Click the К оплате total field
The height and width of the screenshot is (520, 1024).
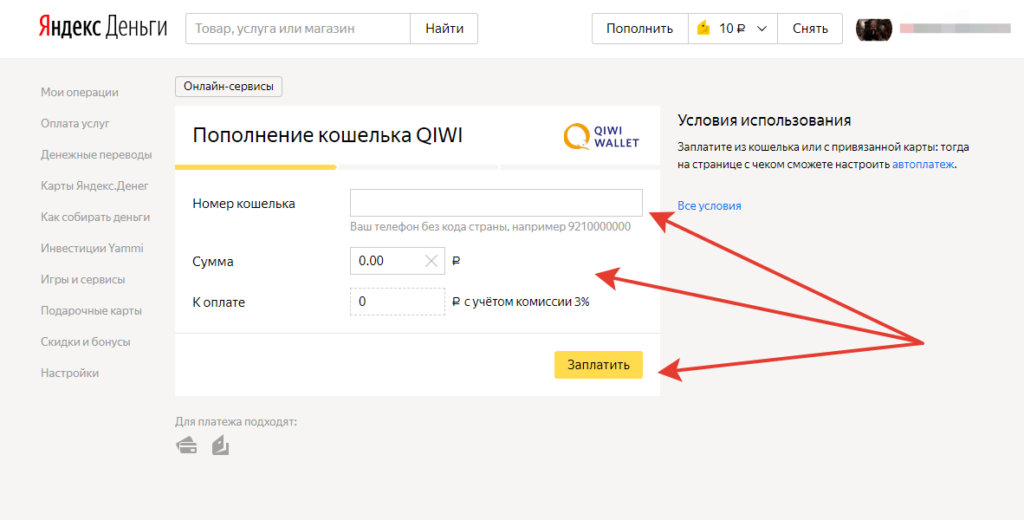pyautogui.click(x=397, y=302)
